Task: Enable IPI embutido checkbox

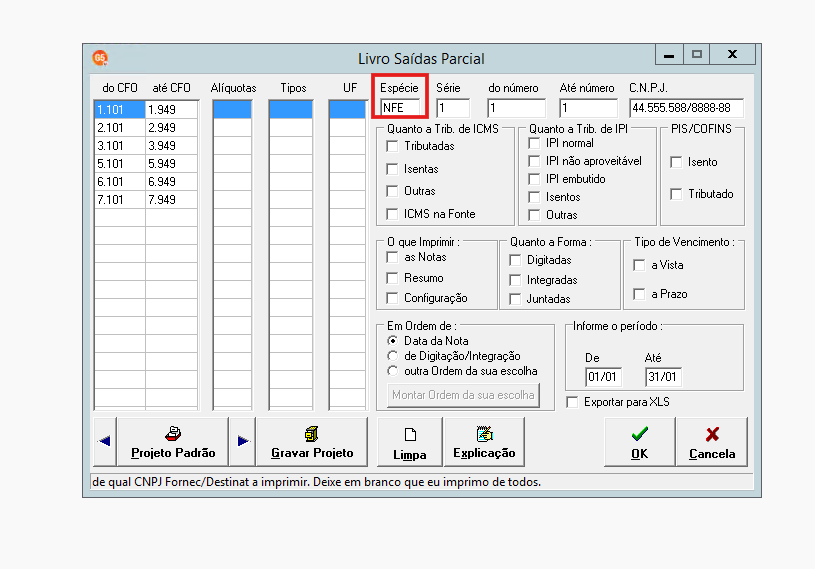Action: coord(534,179)
